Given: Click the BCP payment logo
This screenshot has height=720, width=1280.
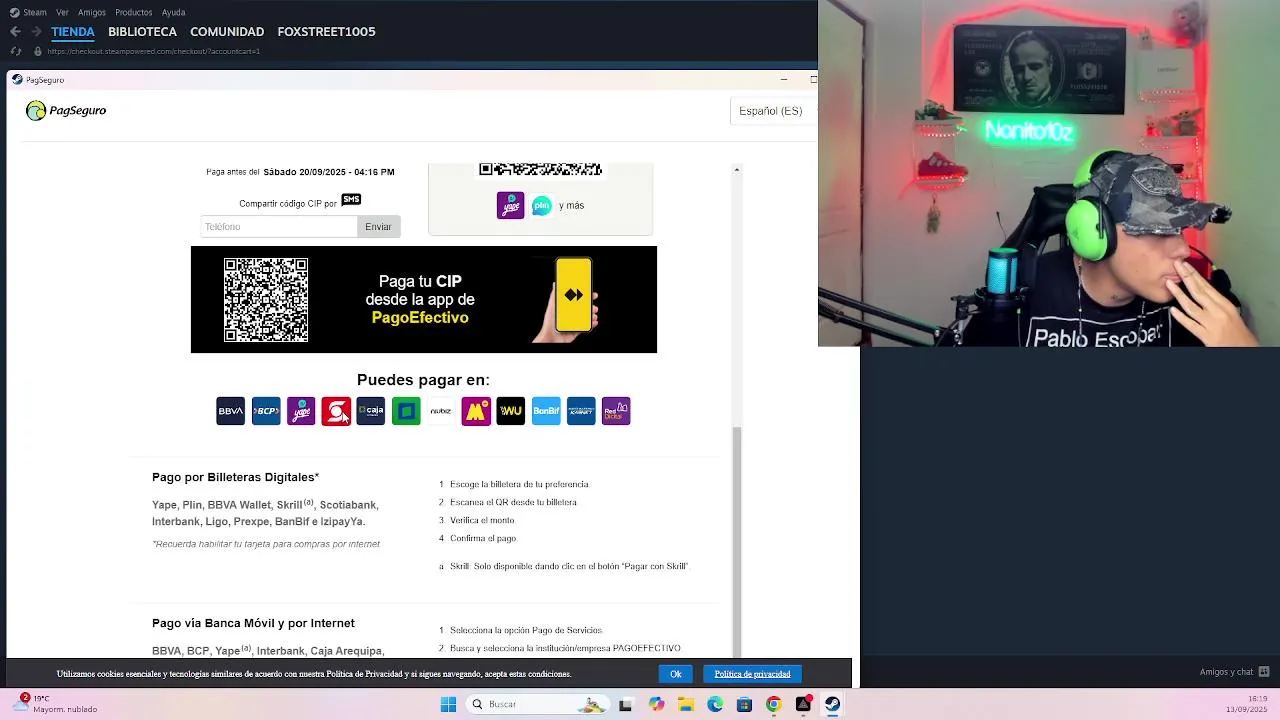Looking at the screenshot, I should tap(266, 411).
